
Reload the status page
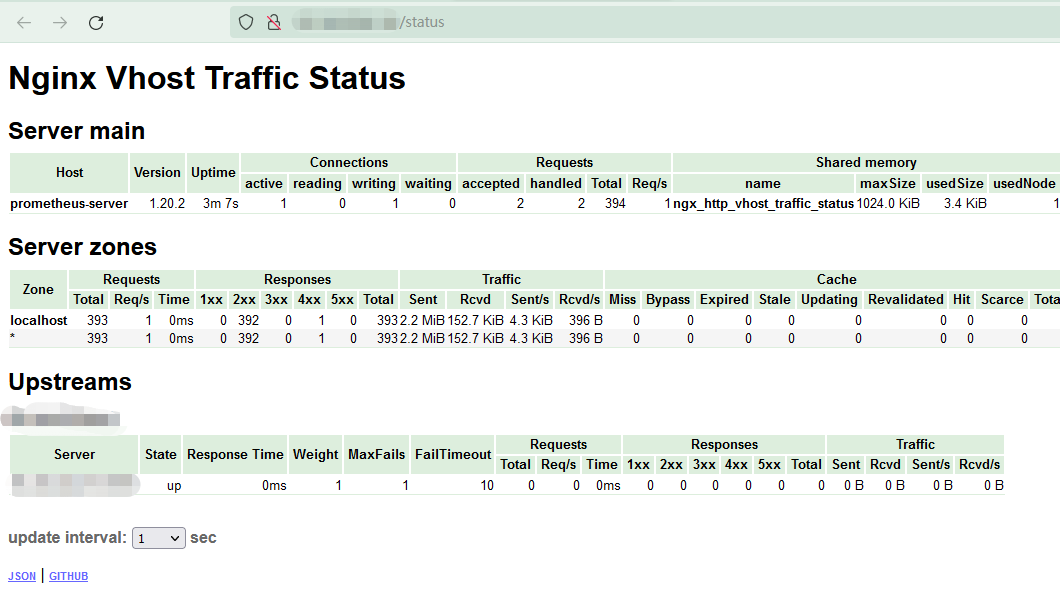click(x=96, y=22)
